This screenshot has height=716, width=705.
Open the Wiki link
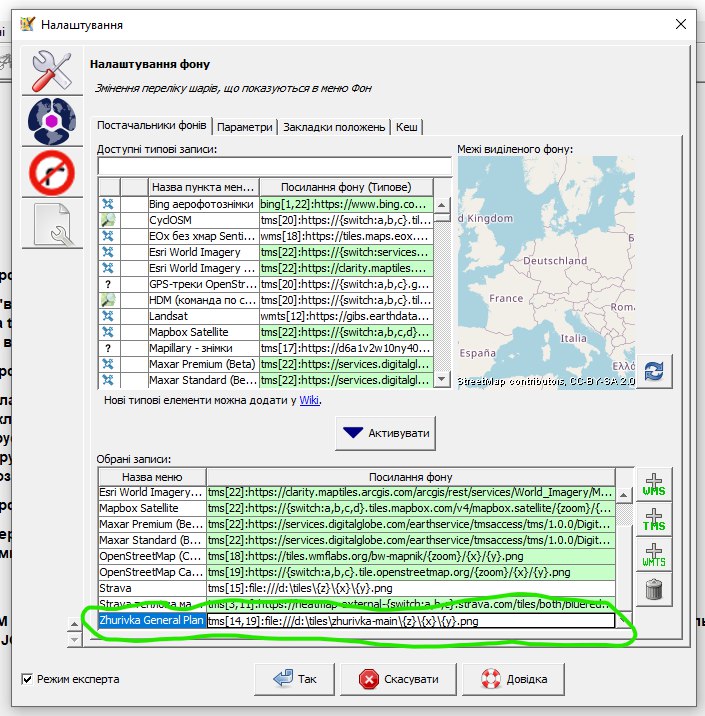[x=309, y=400]
